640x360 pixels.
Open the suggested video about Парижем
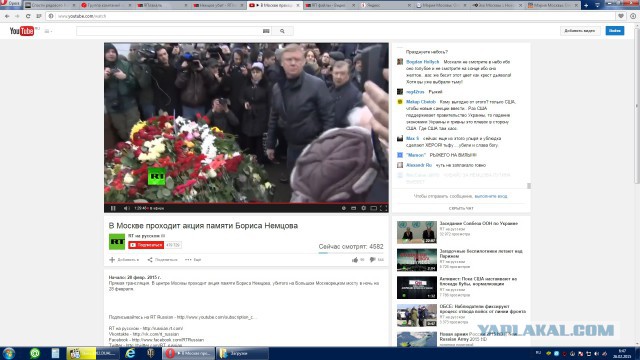481,253
